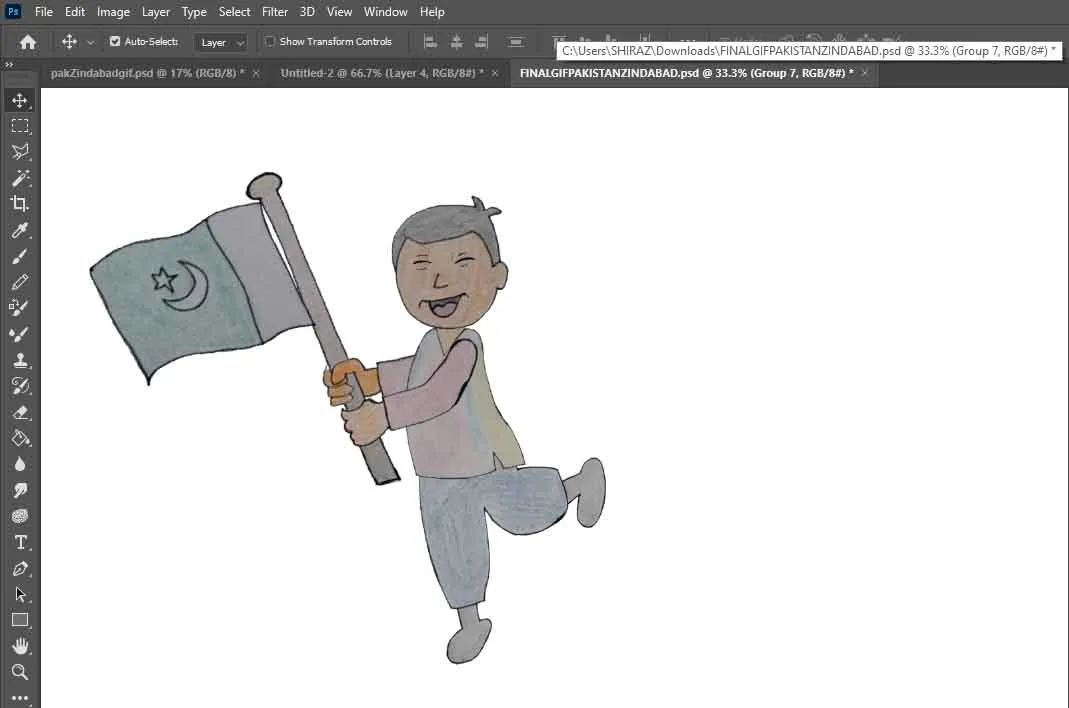Open Move tool preset picker arrow
This screenshot has width=1069, height=708.
point(91,42)
